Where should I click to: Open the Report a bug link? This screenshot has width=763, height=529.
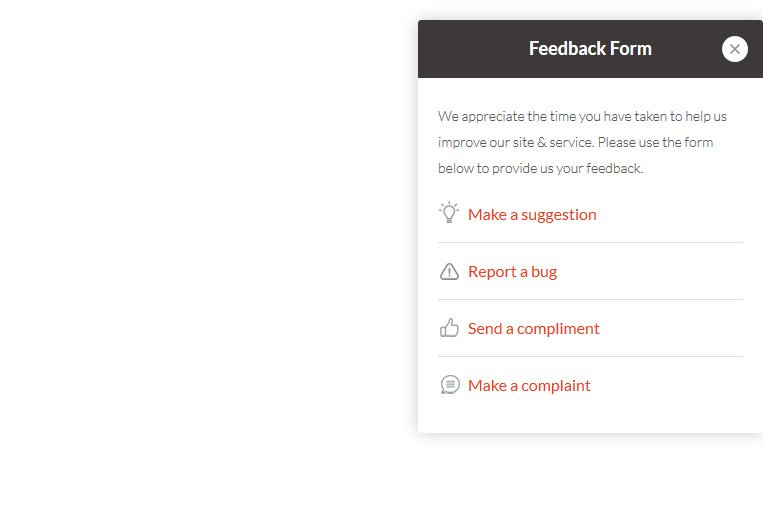tap(512, 272)
